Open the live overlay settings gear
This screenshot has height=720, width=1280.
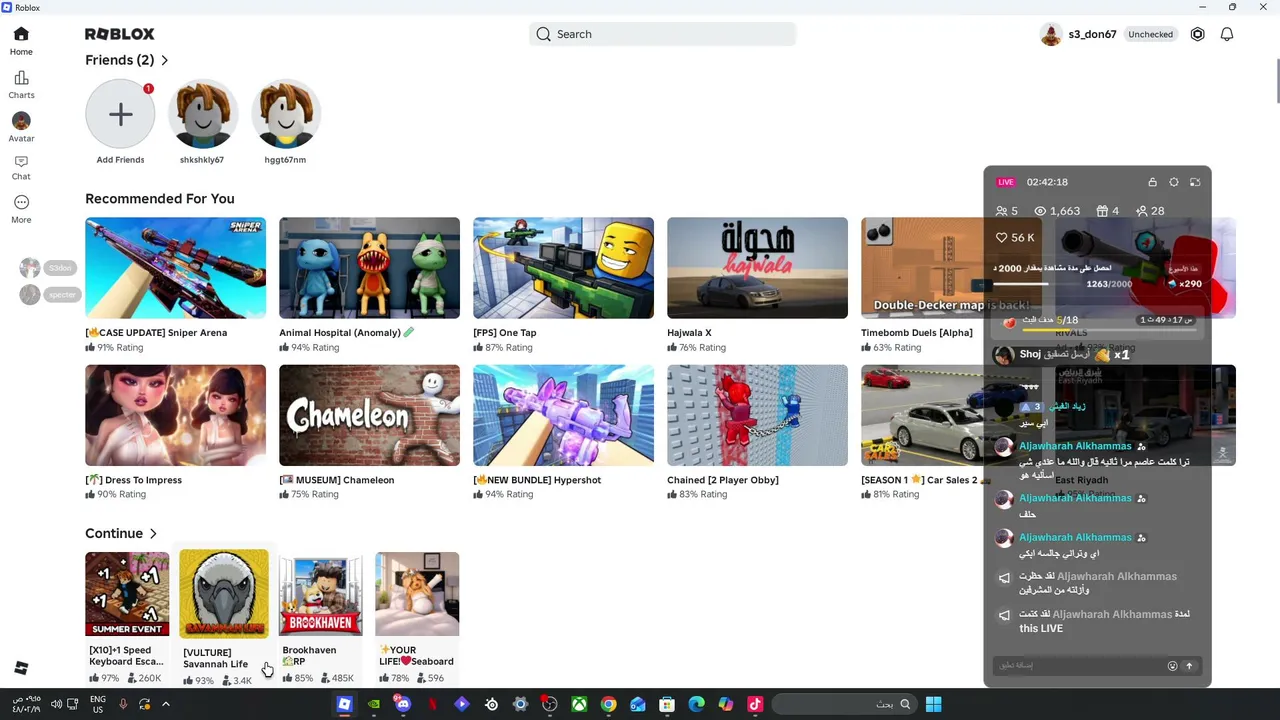click(1174, 182)
